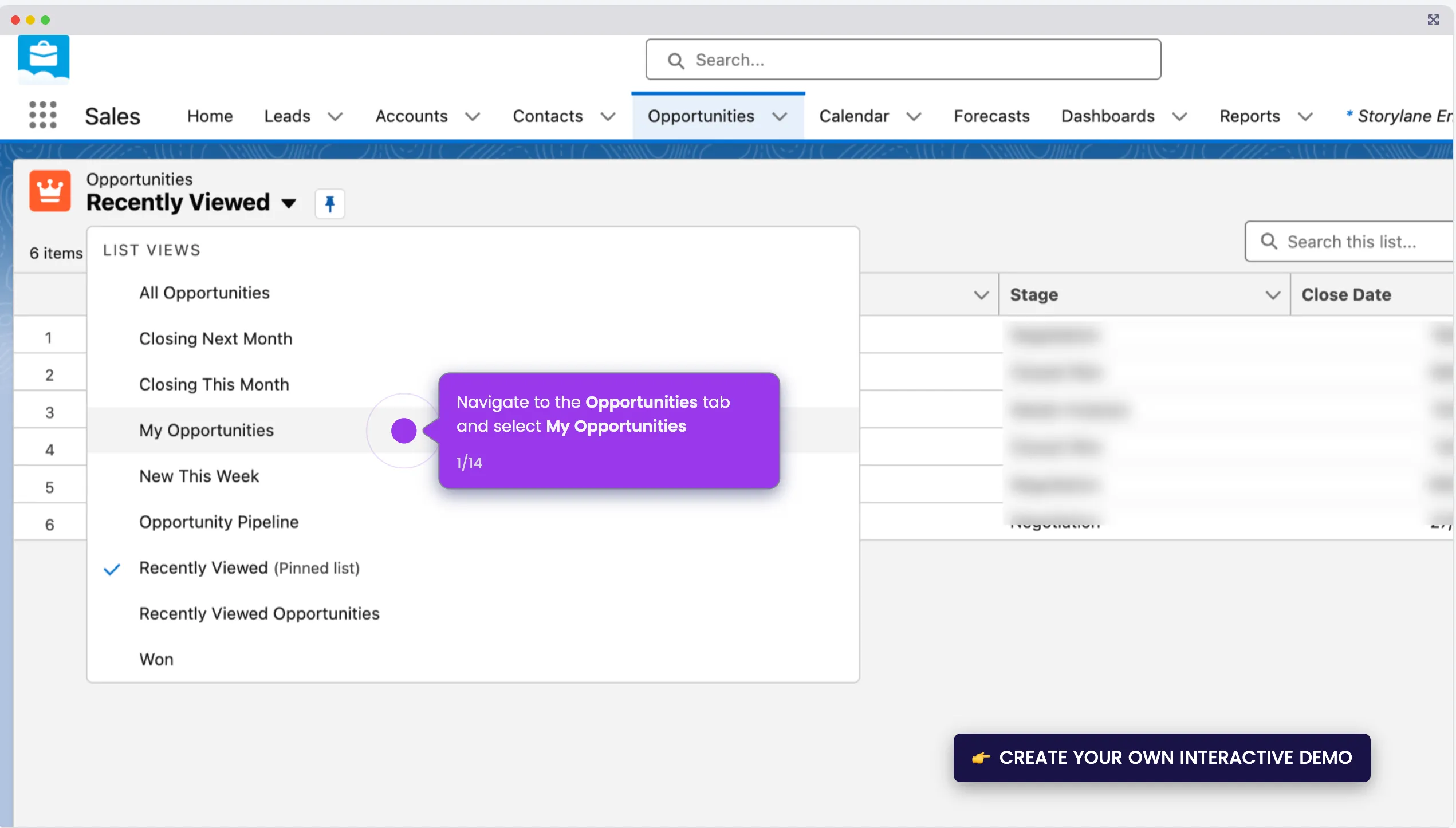Choose My Opportunities list view
Viewport: 1456px width, 828px height.
coord(206,431)
